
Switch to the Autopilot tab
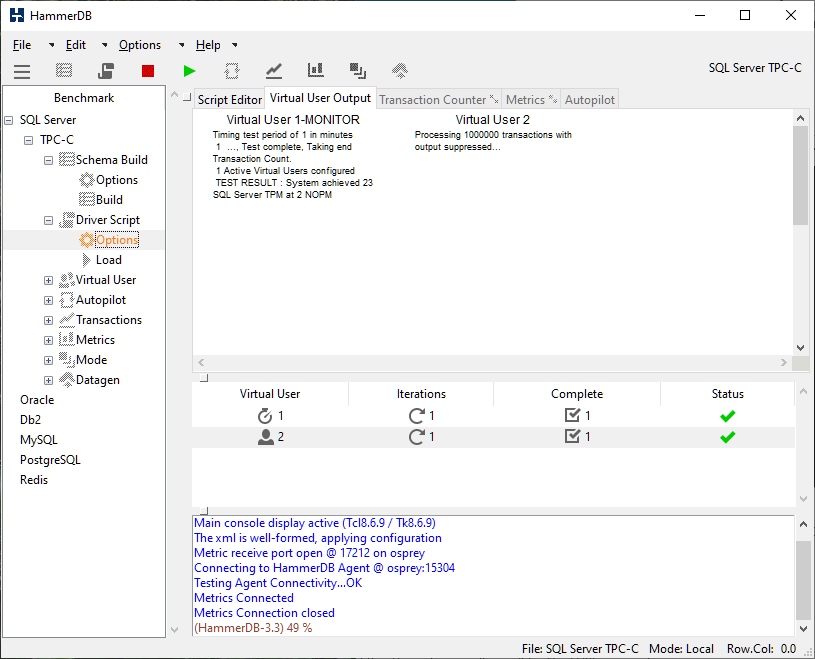click(x=589, y=99)
